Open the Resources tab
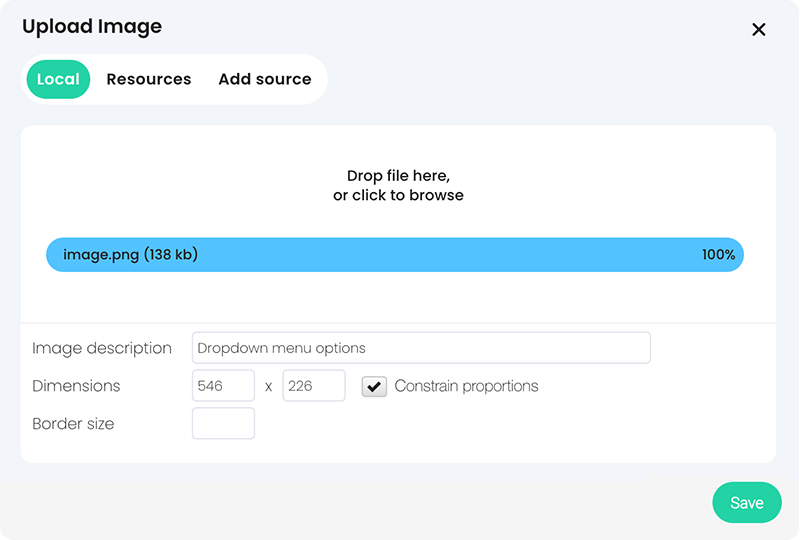800x540 pixels. point(149,79)
